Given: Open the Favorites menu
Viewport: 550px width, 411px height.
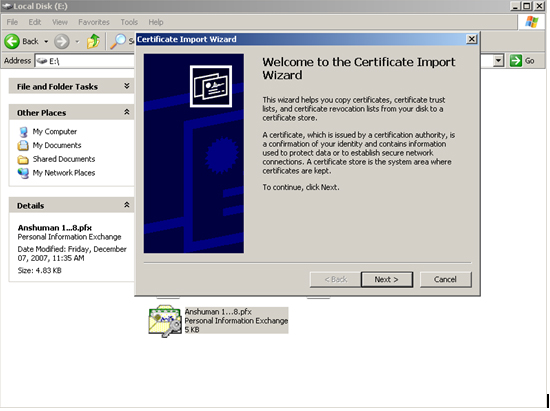Looking at the screenshot, I should click(x=94, y=22).
